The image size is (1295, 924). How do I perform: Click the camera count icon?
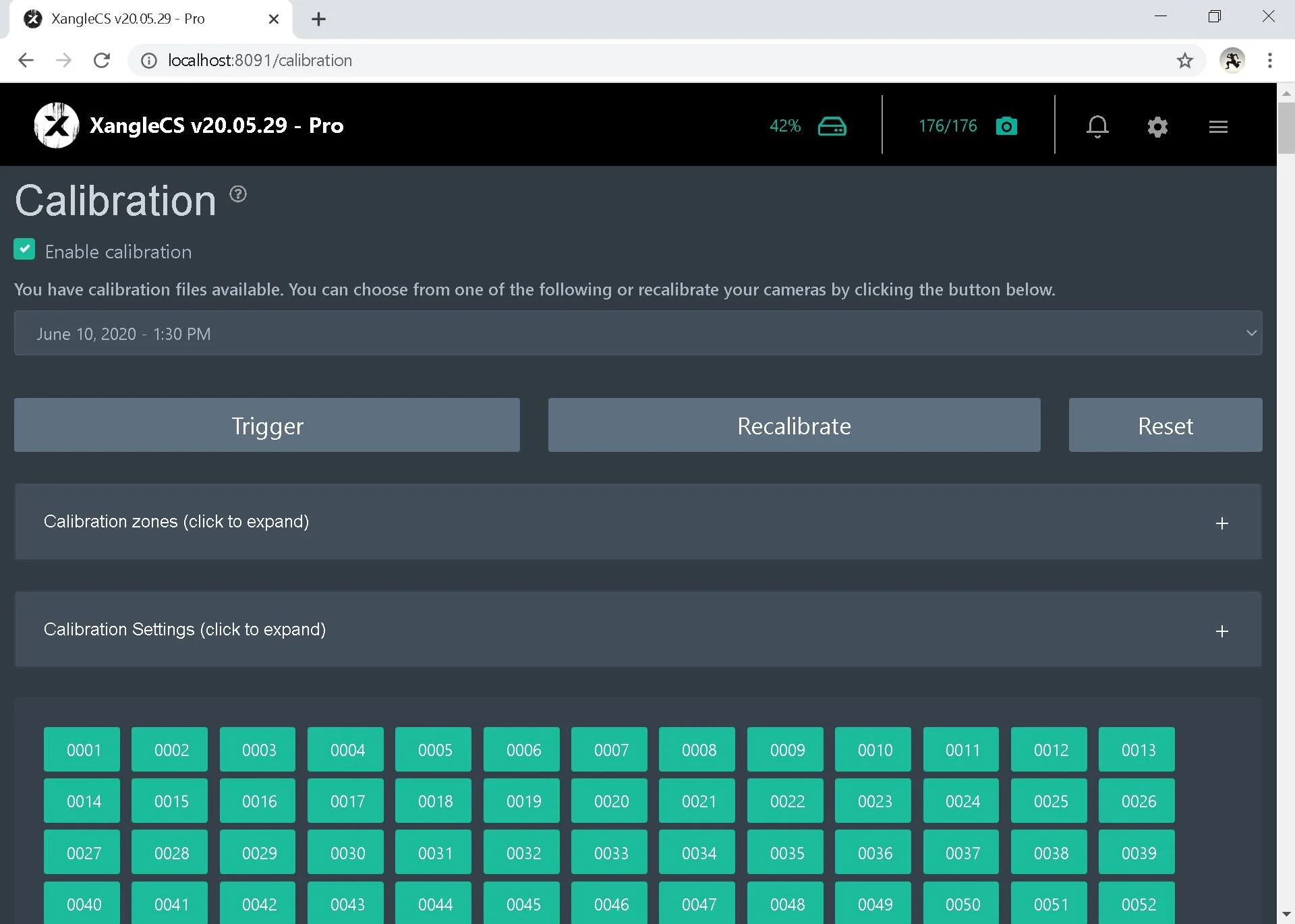point(1006,126)
